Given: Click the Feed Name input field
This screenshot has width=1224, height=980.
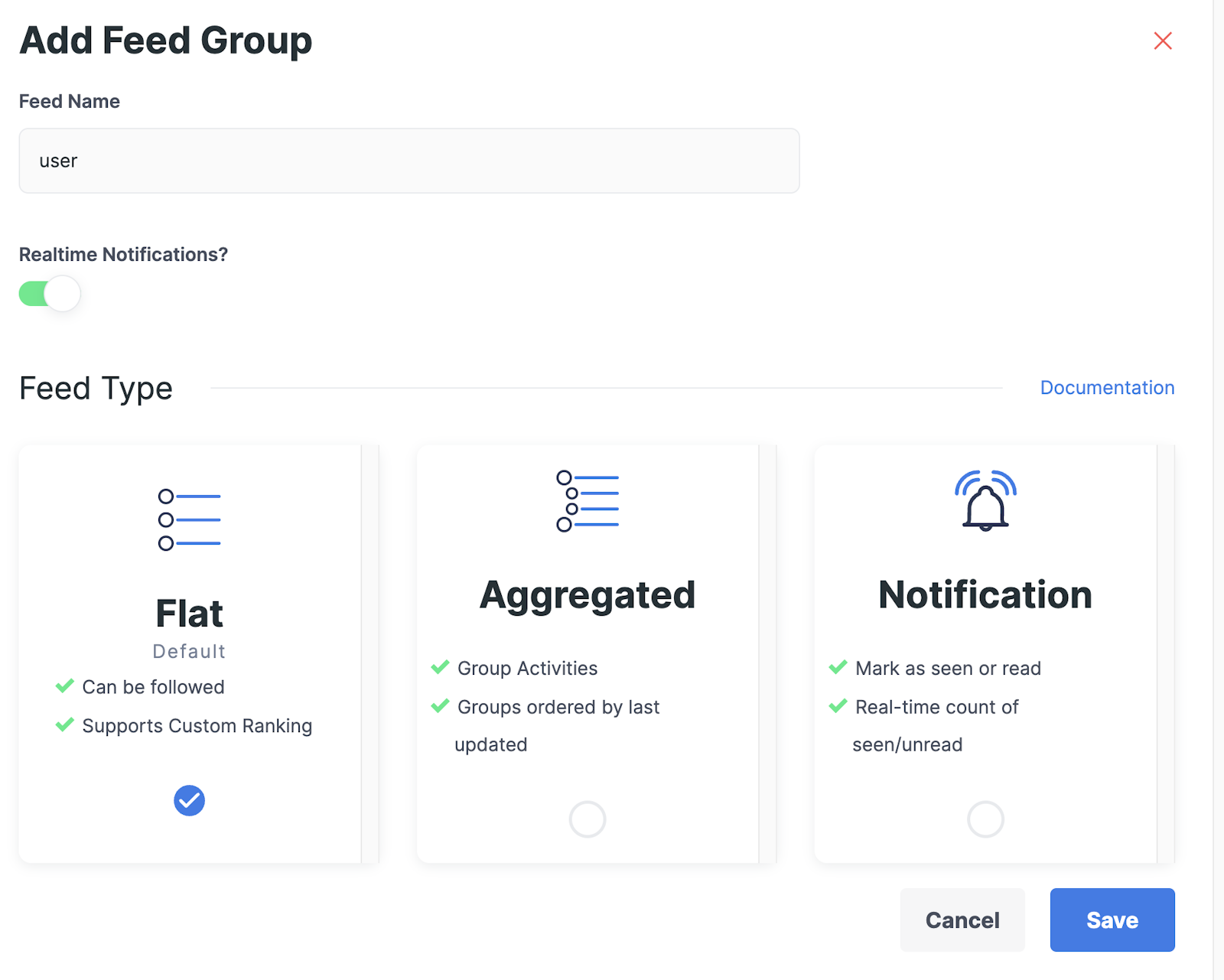Looking at the screenshot, I should coord(409,161).
